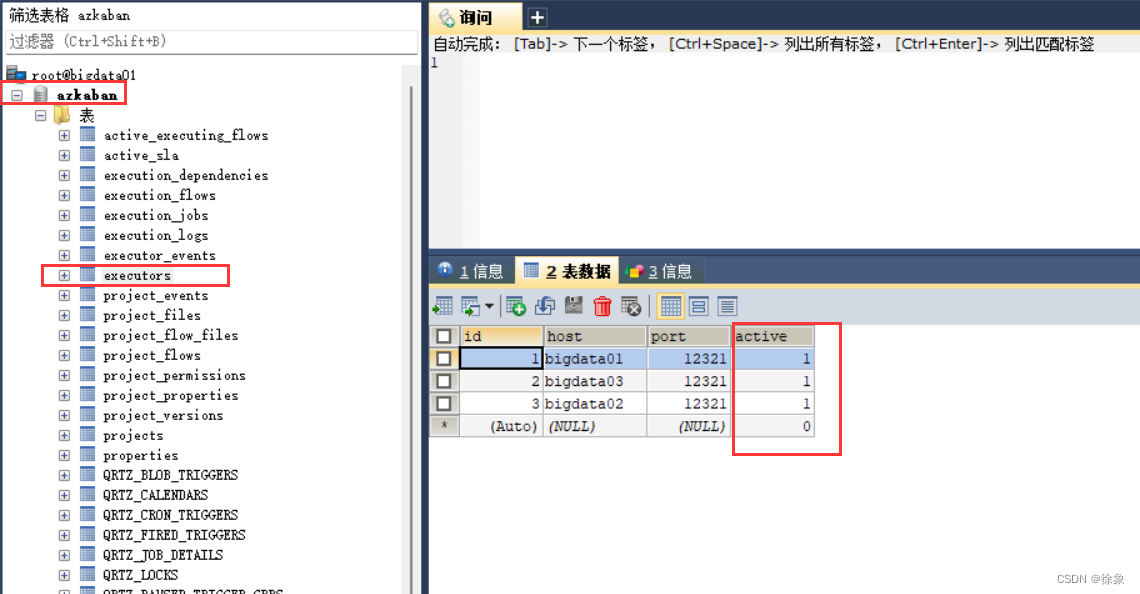Switch to text view mode icon
This screenshot has width=1140, height=594.
(x=727, y=306)
